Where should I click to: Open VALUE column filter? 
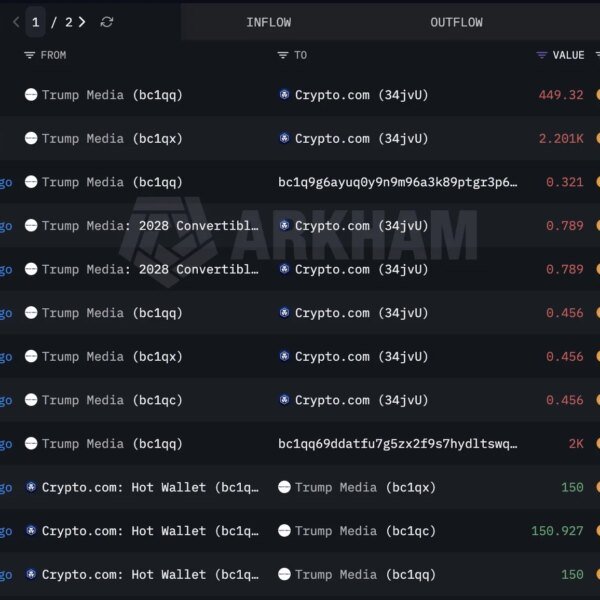tap(541, 55)
